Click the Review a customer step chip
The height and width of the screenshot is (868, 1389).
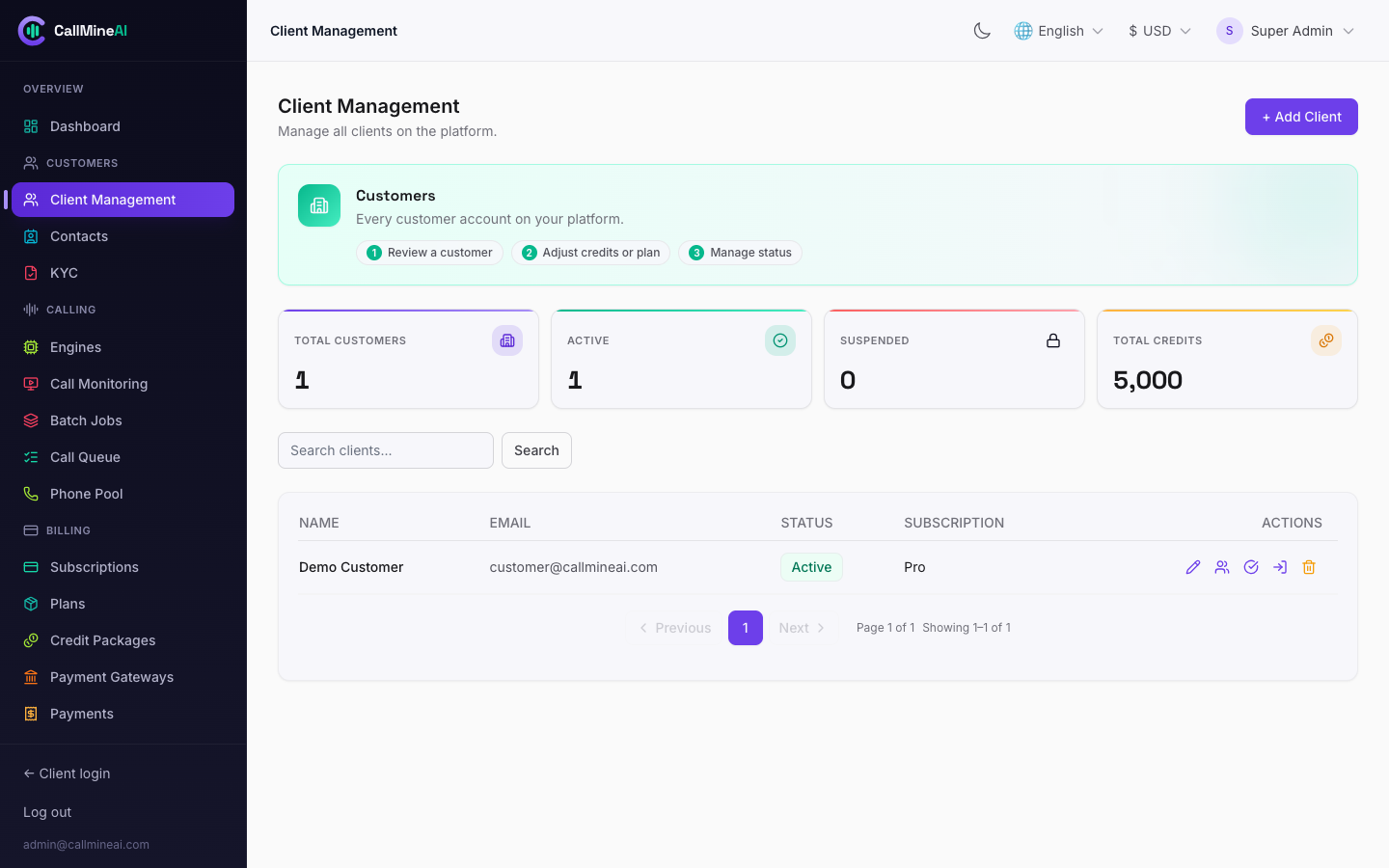tap(429, 253)
